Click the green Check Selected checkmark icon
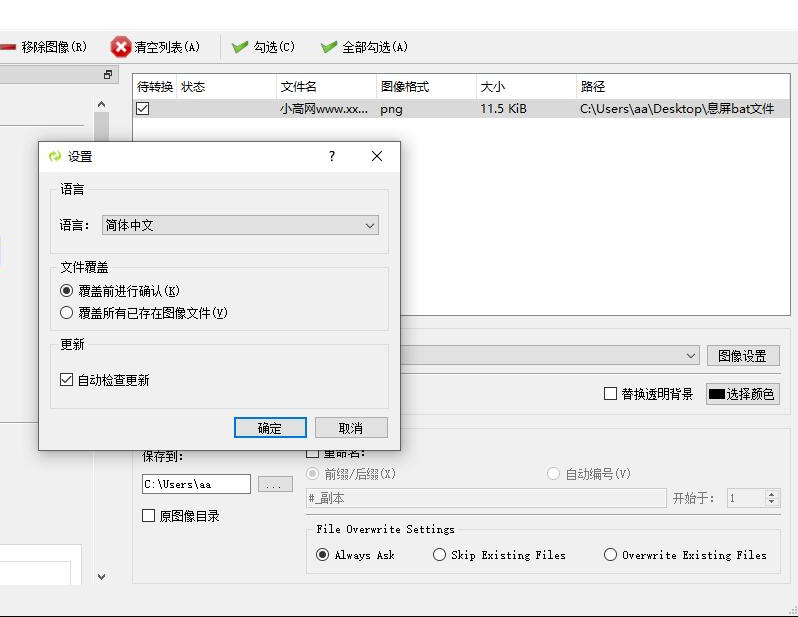798x617 pixels. click(240, 47)
